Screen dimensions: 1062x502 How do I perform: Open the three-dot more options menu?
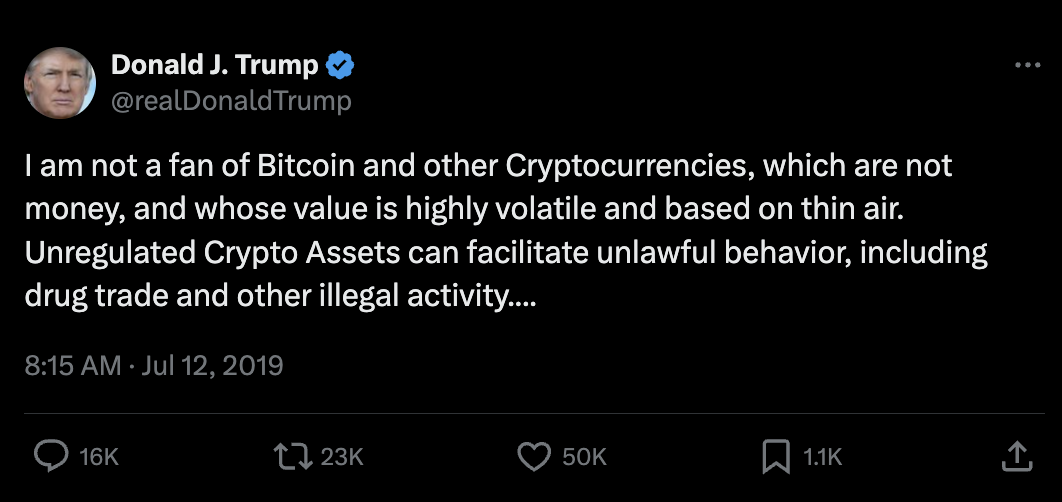(x=1027, y=65)
